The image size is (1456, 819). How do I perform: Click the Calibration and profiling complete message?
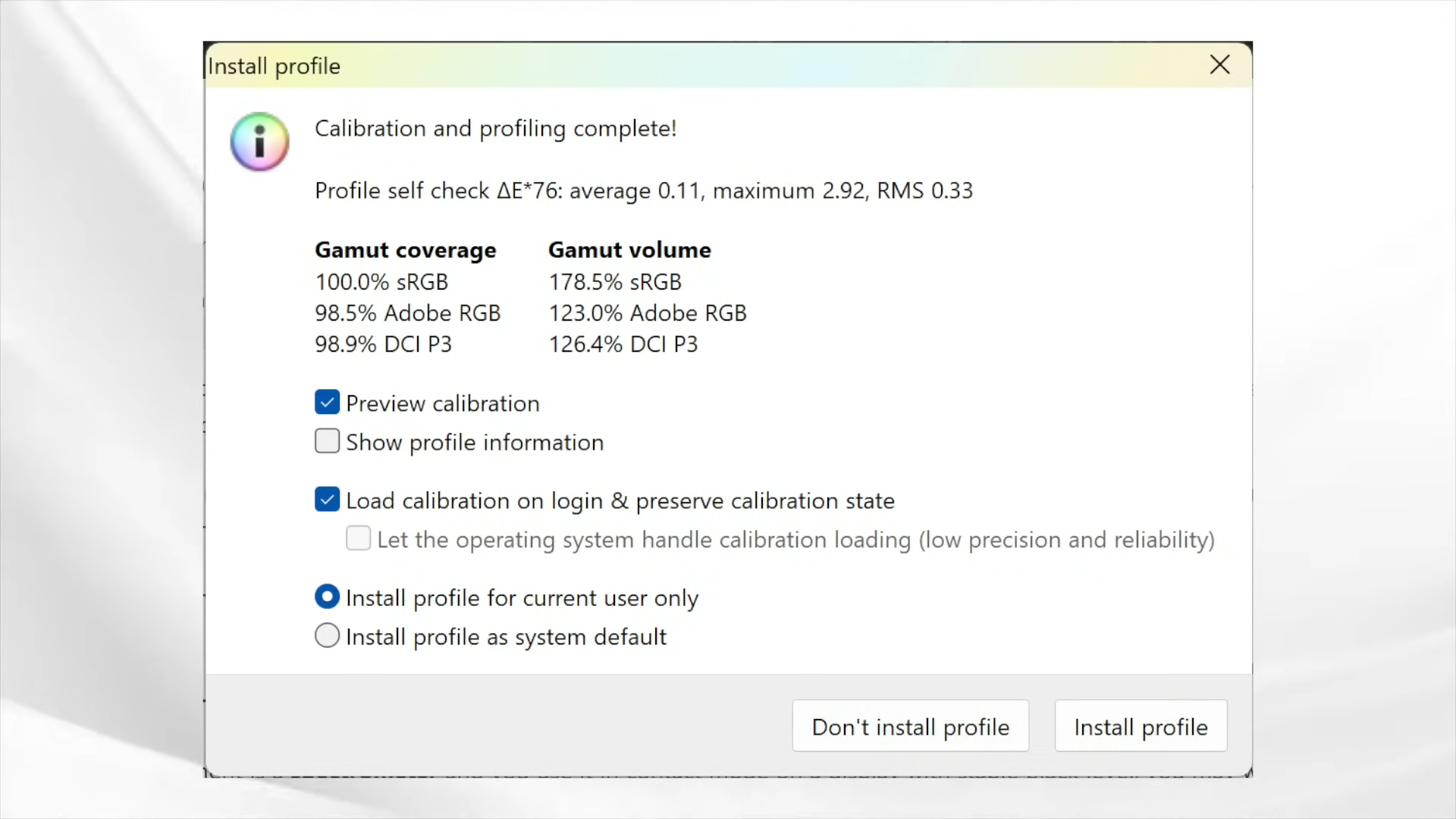(x=495, y=128)
